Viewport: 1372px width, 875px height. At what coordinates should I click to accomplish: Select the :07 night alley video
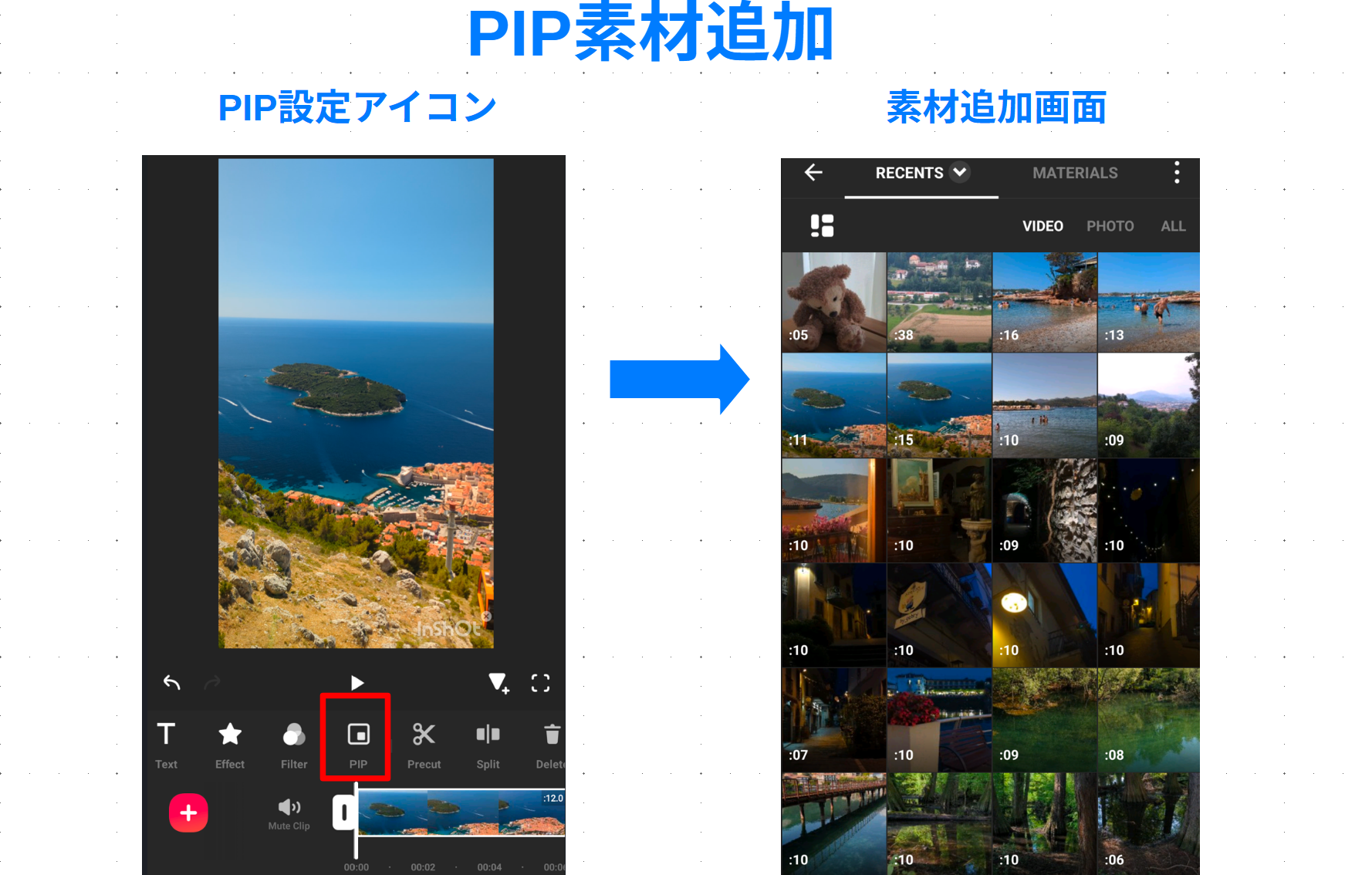coord(833,721)
